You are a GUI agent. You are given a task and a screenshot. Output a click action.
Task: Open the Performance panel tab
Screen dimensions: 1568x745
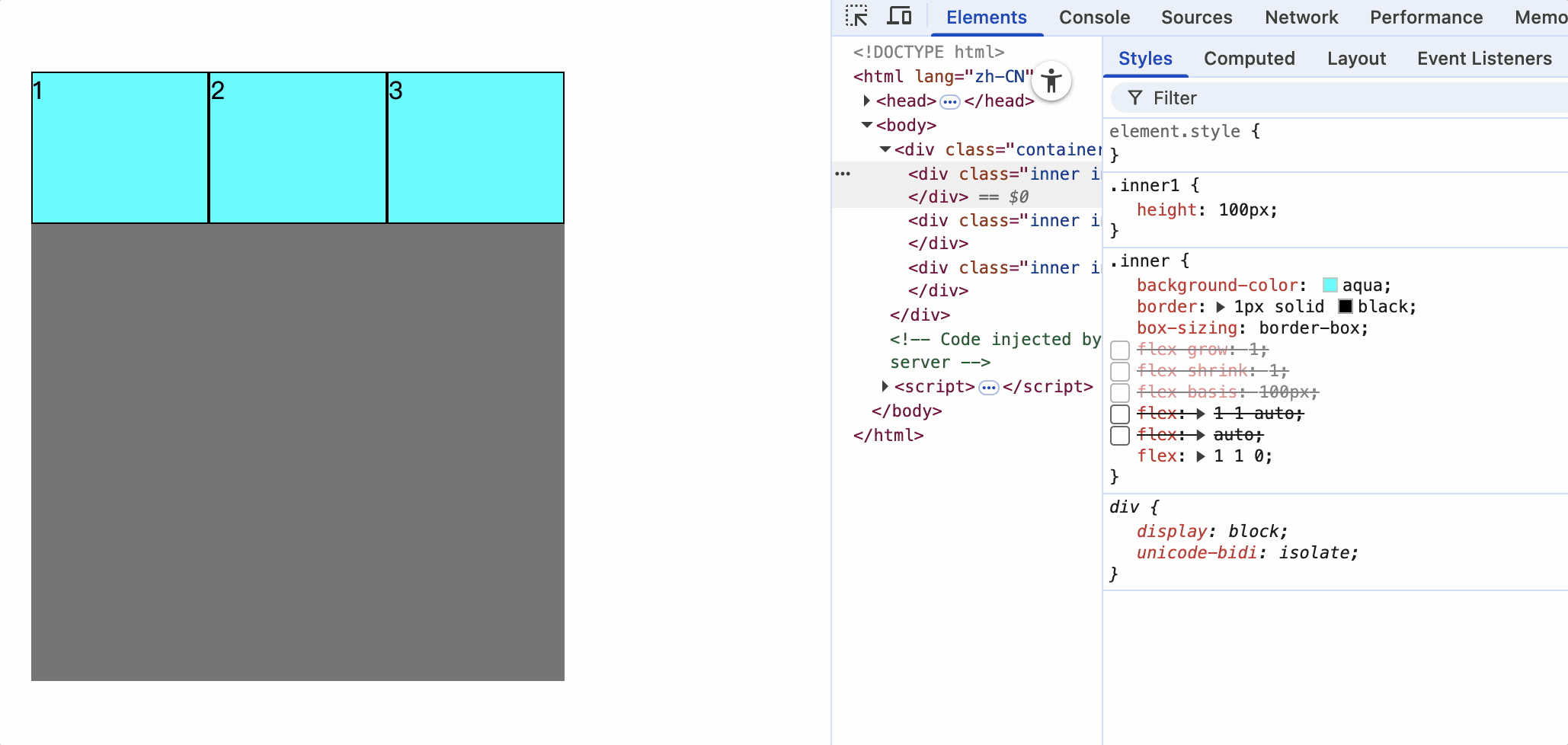click(1426, 18)
